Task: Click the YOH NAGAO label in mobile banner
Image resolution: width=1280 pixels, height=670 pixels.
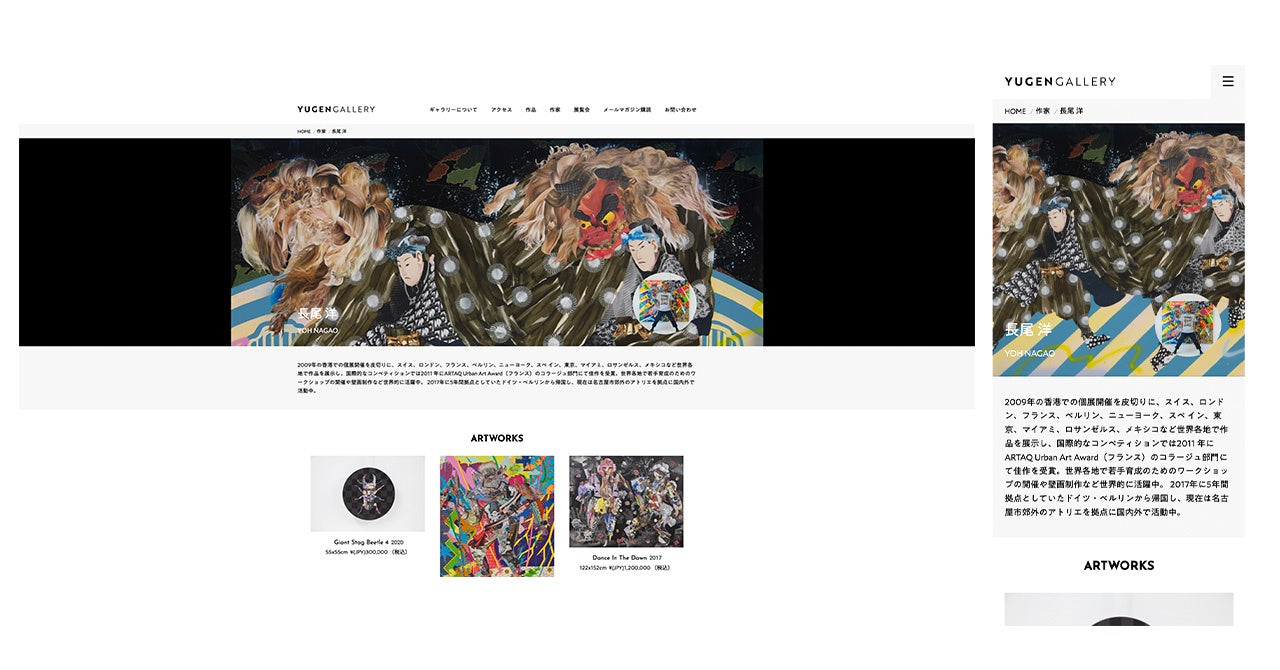Action: pos(1029,353)
